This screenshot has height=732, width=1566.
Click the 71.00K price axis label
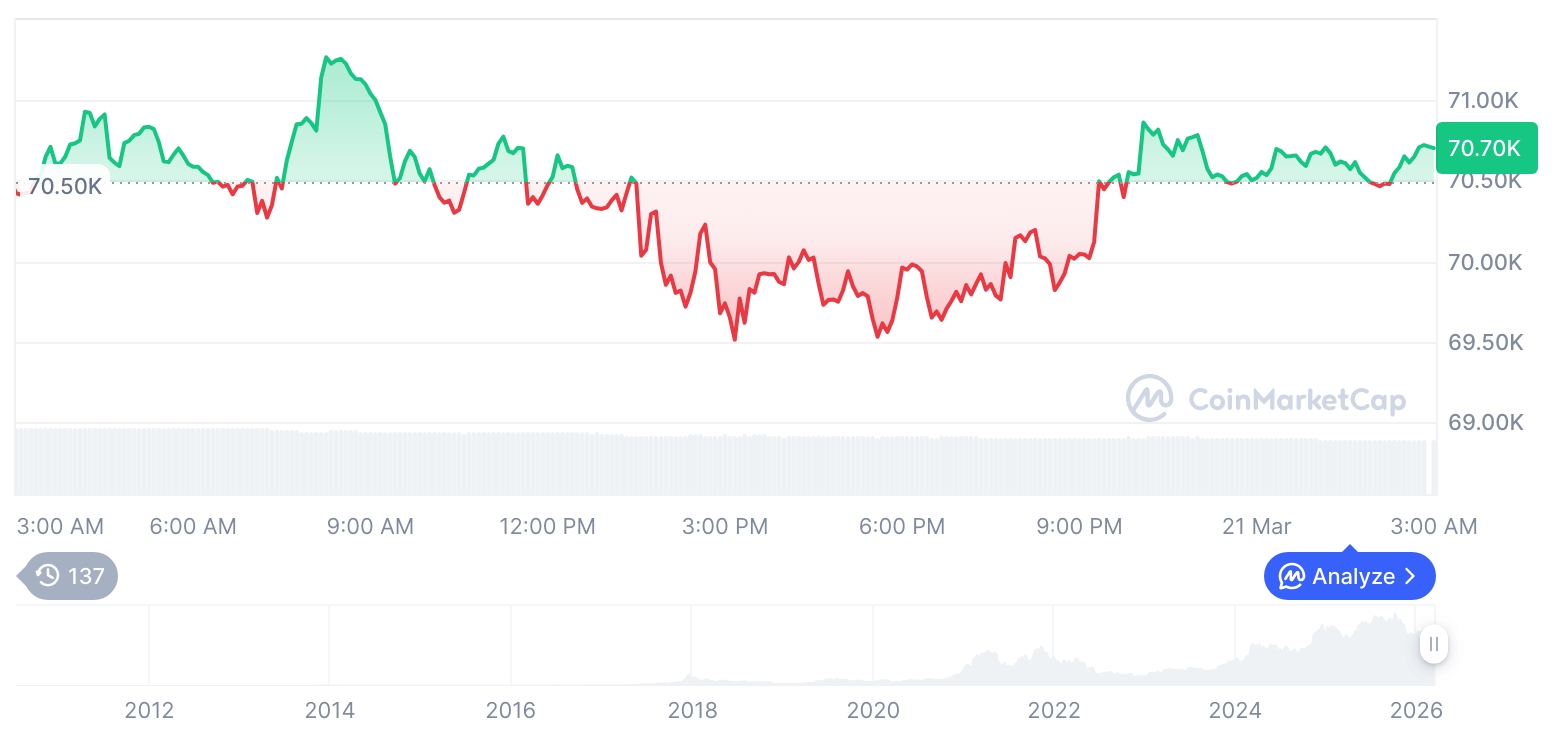click(x=1484, y=100)
